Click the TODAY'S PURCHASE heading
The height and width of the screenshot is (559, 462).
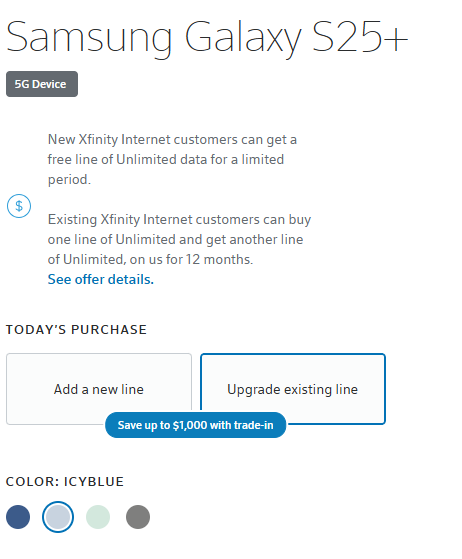(x=76, y=329)
